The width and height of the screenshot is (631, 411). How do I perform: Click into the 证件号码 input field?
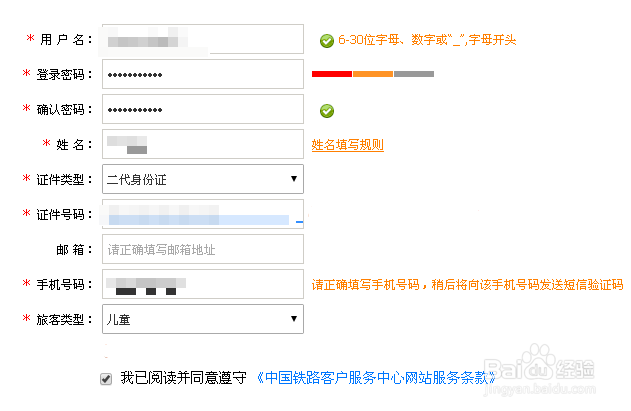tap(203, 214)
